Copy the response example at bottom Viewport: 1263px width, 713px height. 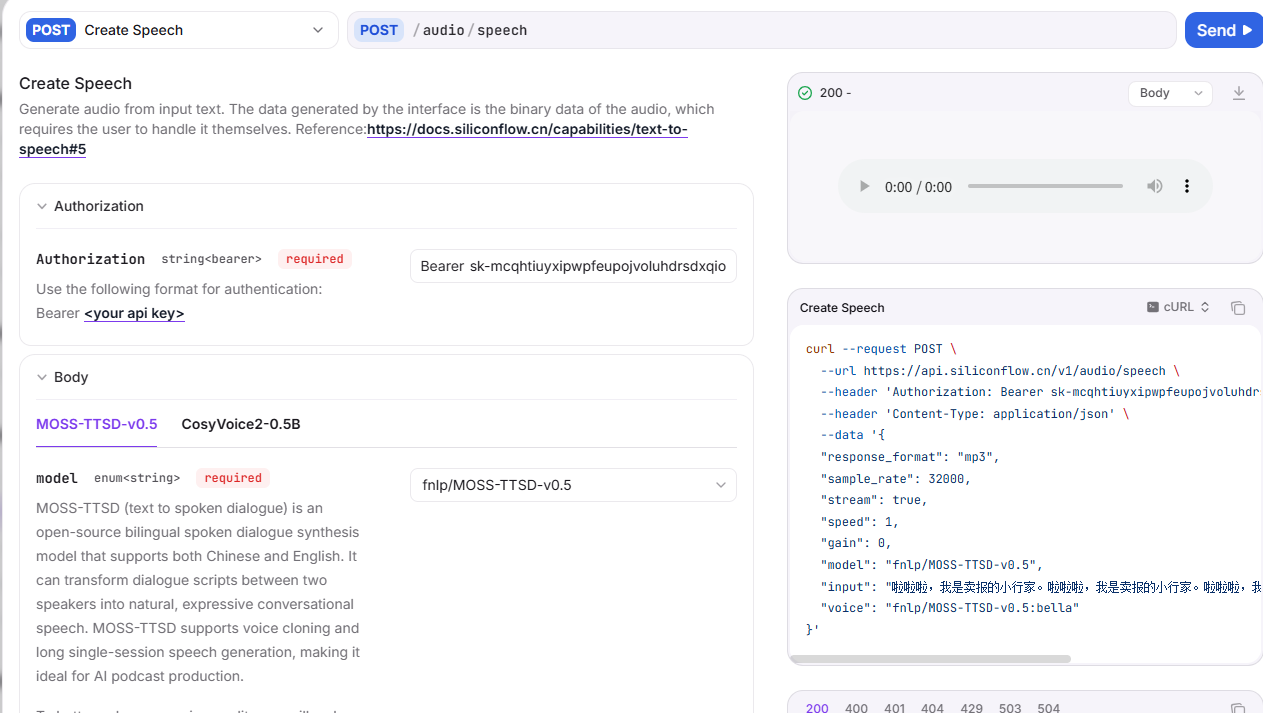[x=1238, y=708]
